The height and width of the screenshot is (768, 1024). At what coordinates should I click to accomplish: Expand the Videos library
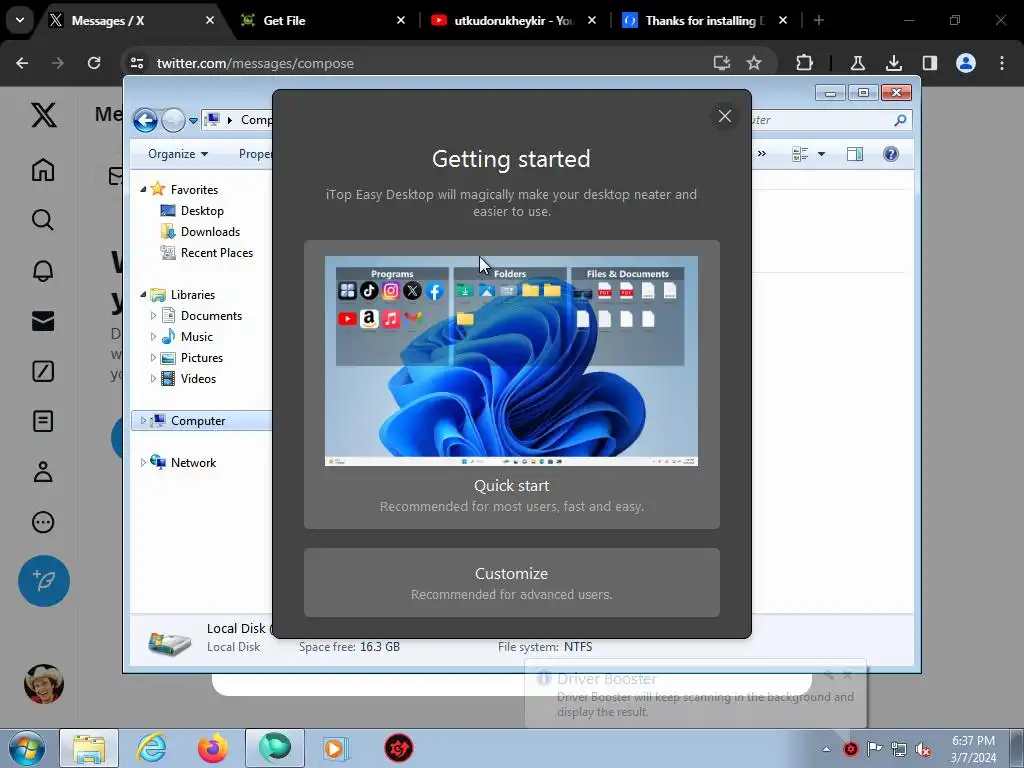pyautogui.click(x=153, y=379)
